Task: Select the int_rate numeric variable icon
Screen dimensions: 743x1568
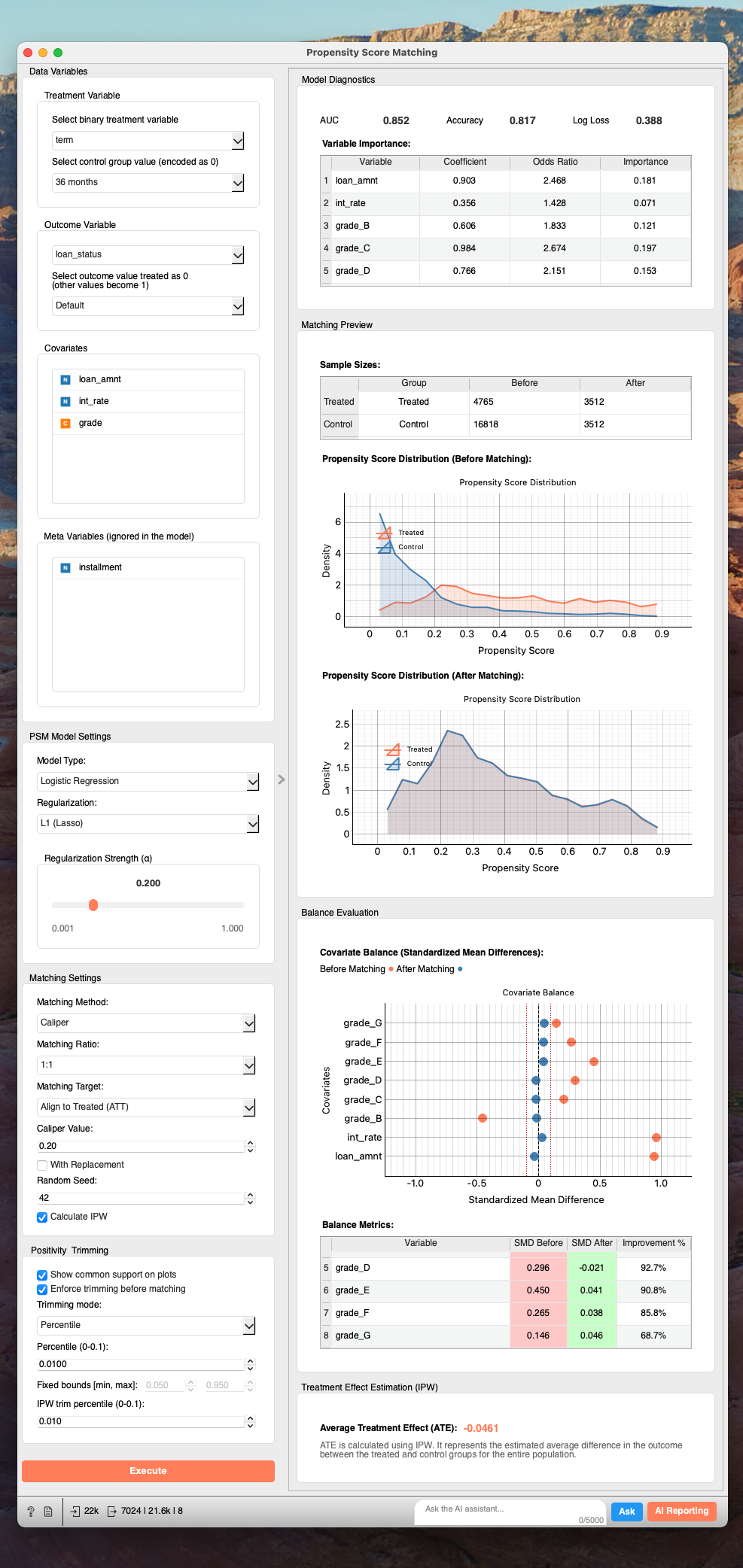Action: tap(65, 402)
